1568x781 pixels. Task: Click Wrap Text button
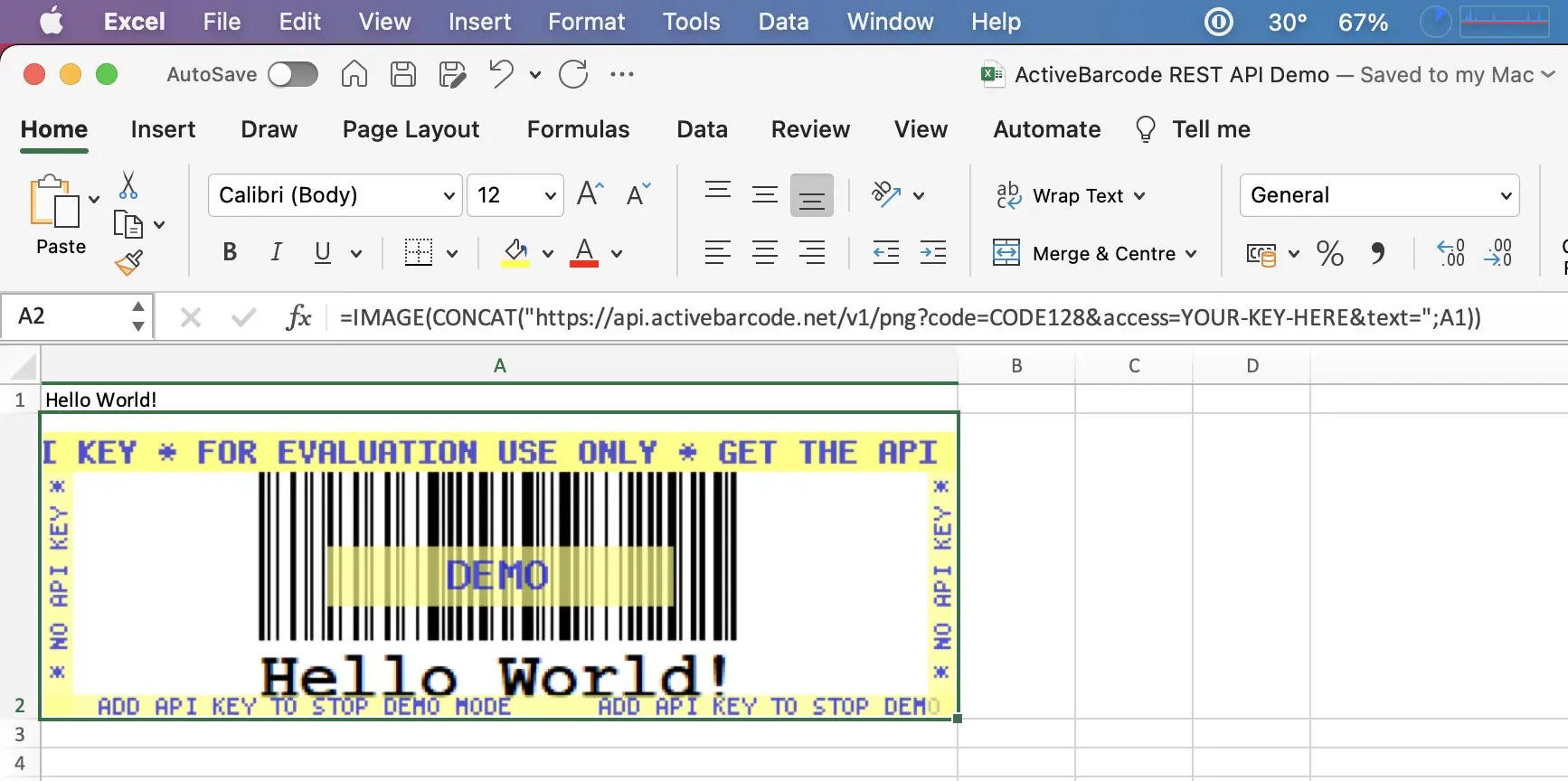1071,195
